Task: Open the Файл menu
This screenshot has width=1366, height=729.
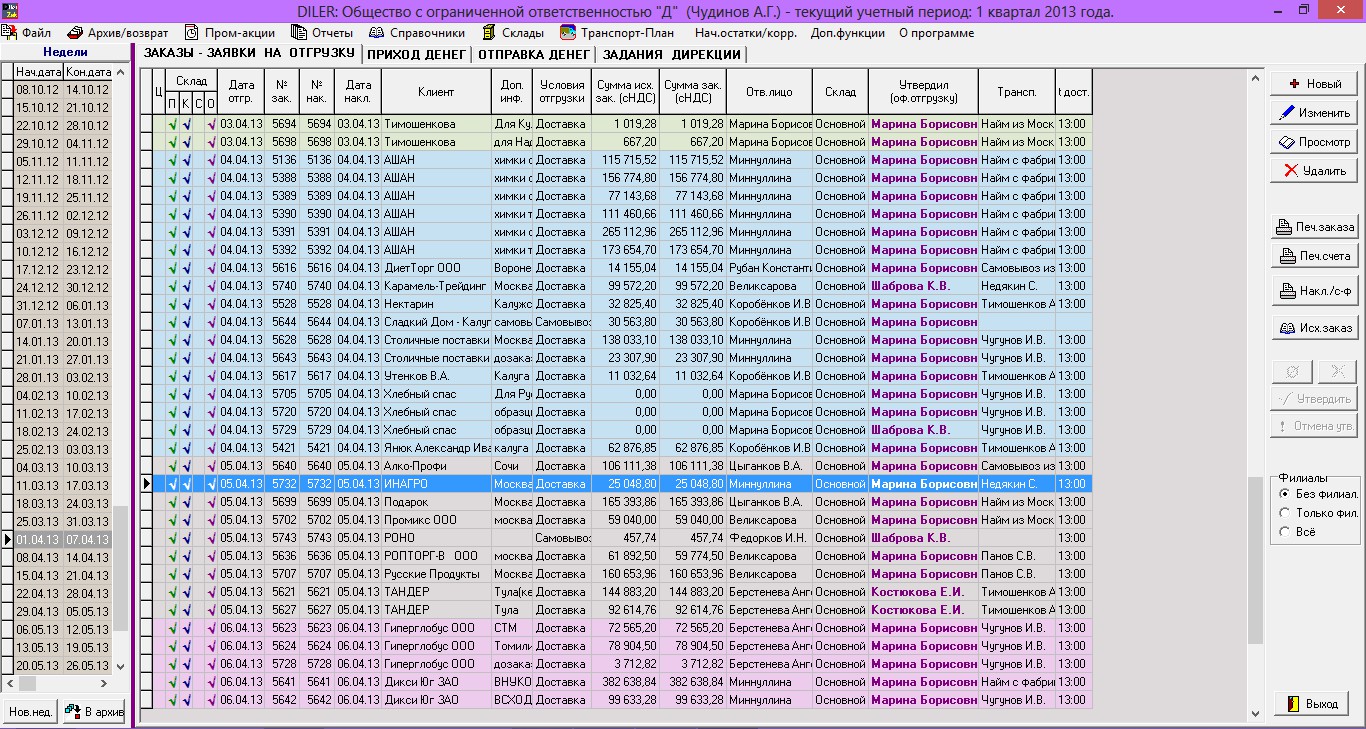Action: pyautogui.click(x=27, y=32)
